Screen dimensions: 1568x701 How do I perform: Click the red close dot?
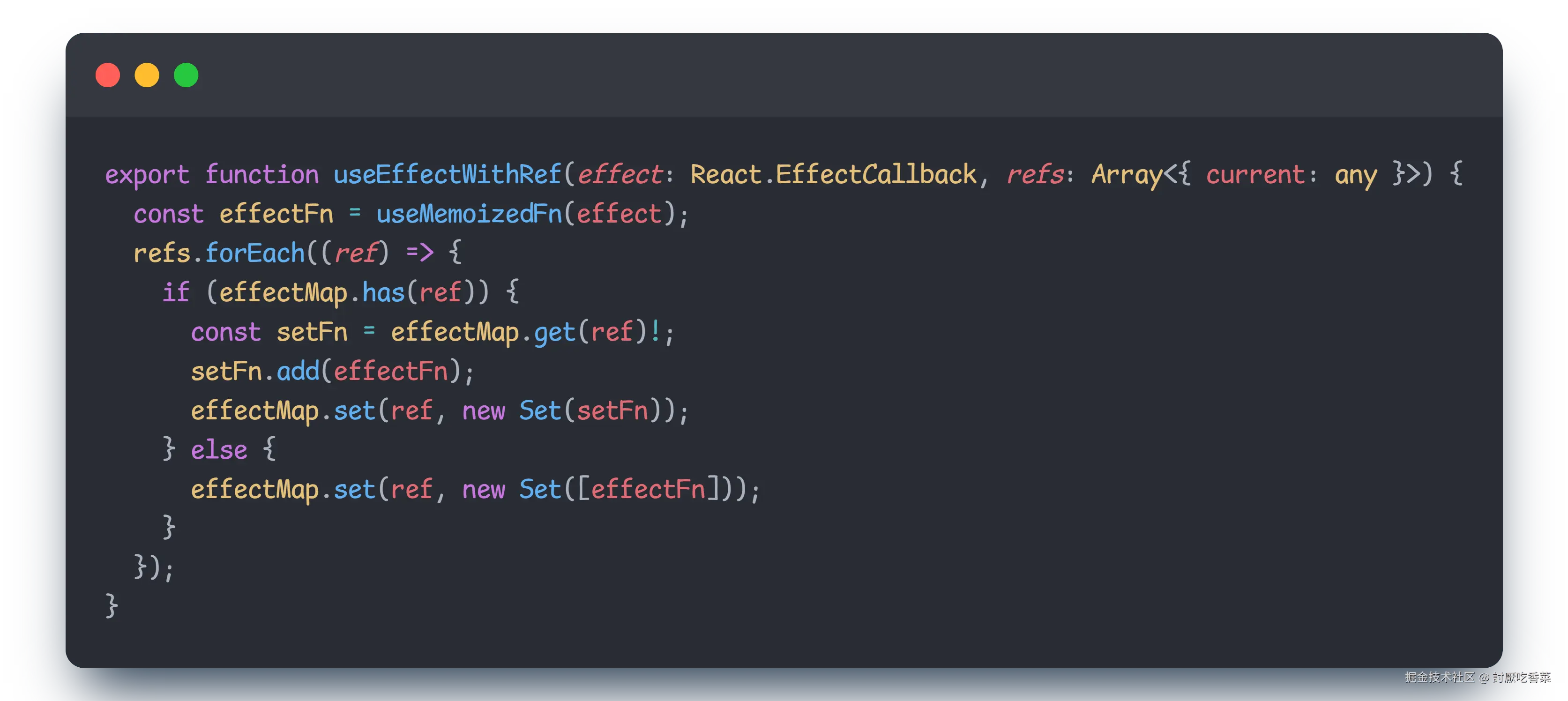pos(108,75)
